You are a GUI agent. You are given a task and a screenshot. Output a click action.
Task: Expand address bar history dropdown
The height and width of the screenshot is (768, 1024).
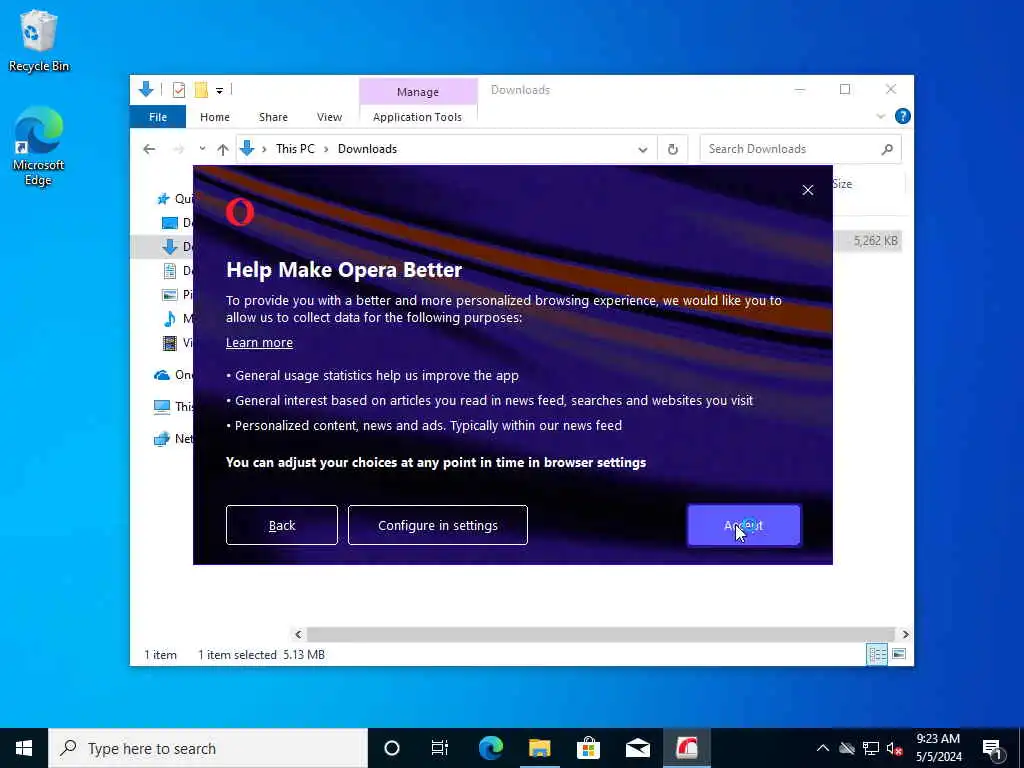pos(643,150)
